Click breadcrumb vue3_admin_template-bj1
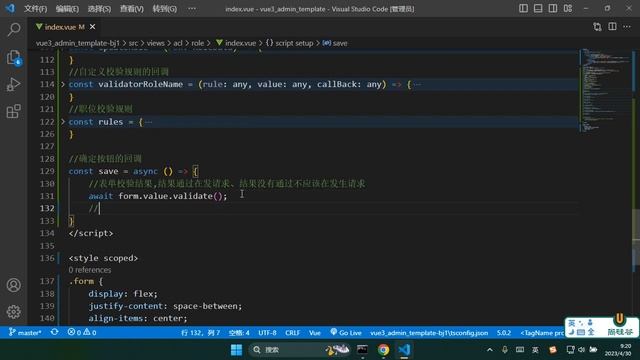The width and height of the screenshot is (640, 360). click(78, 43)
